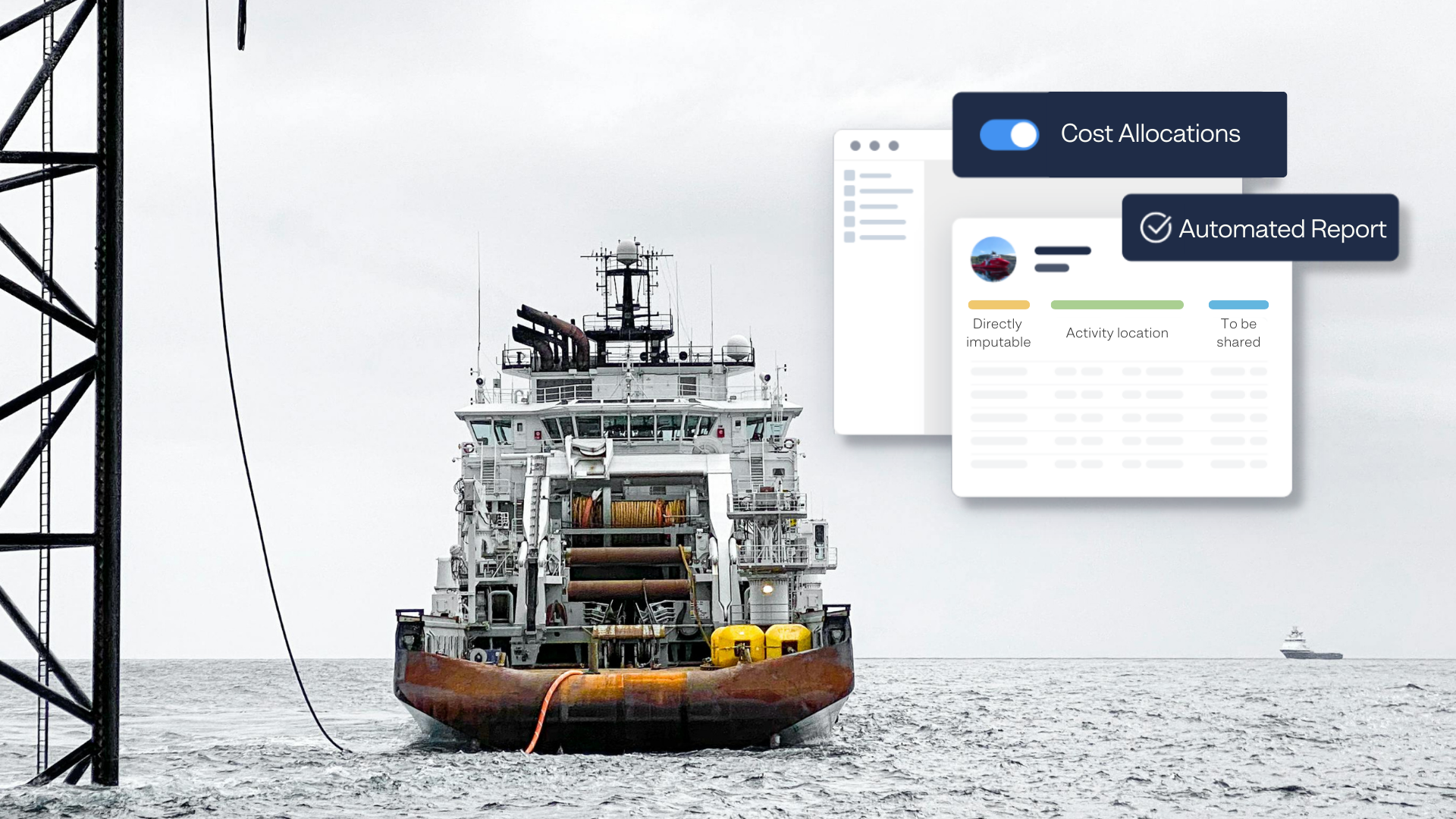Screen dimensions: 1456x819
Task: Enable the blue toggle for Cost Allocations
Action: coord(1009,133)
